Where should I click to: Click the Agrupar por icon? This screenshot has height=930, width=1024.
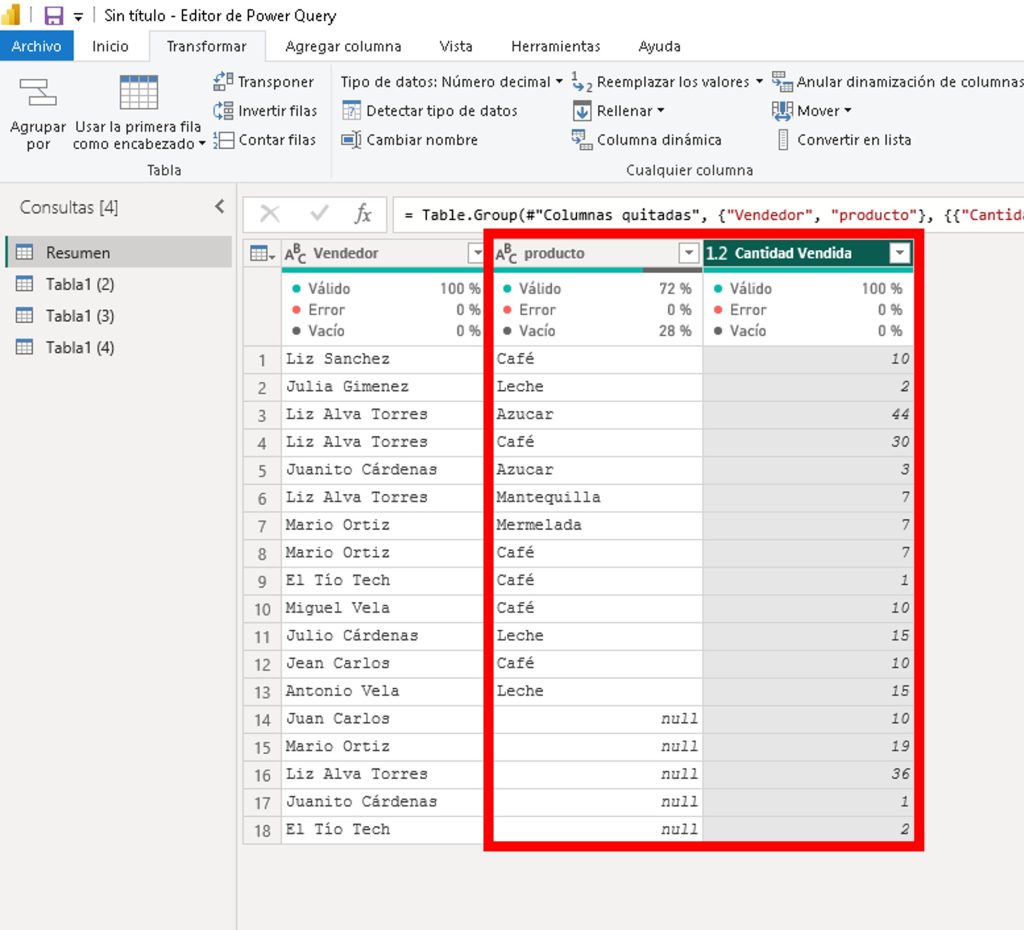(x=38, y=94)
